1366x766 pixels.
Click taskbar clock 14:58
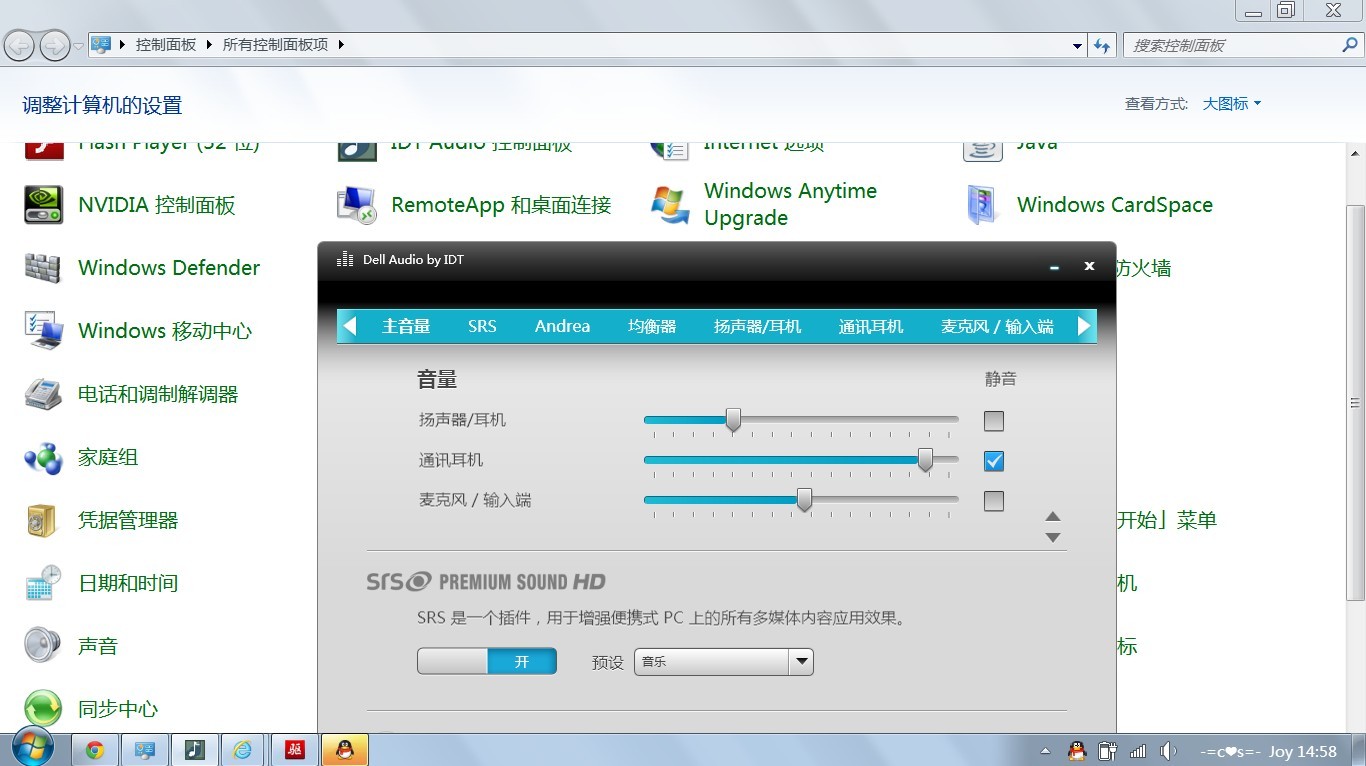(1316, 751)
